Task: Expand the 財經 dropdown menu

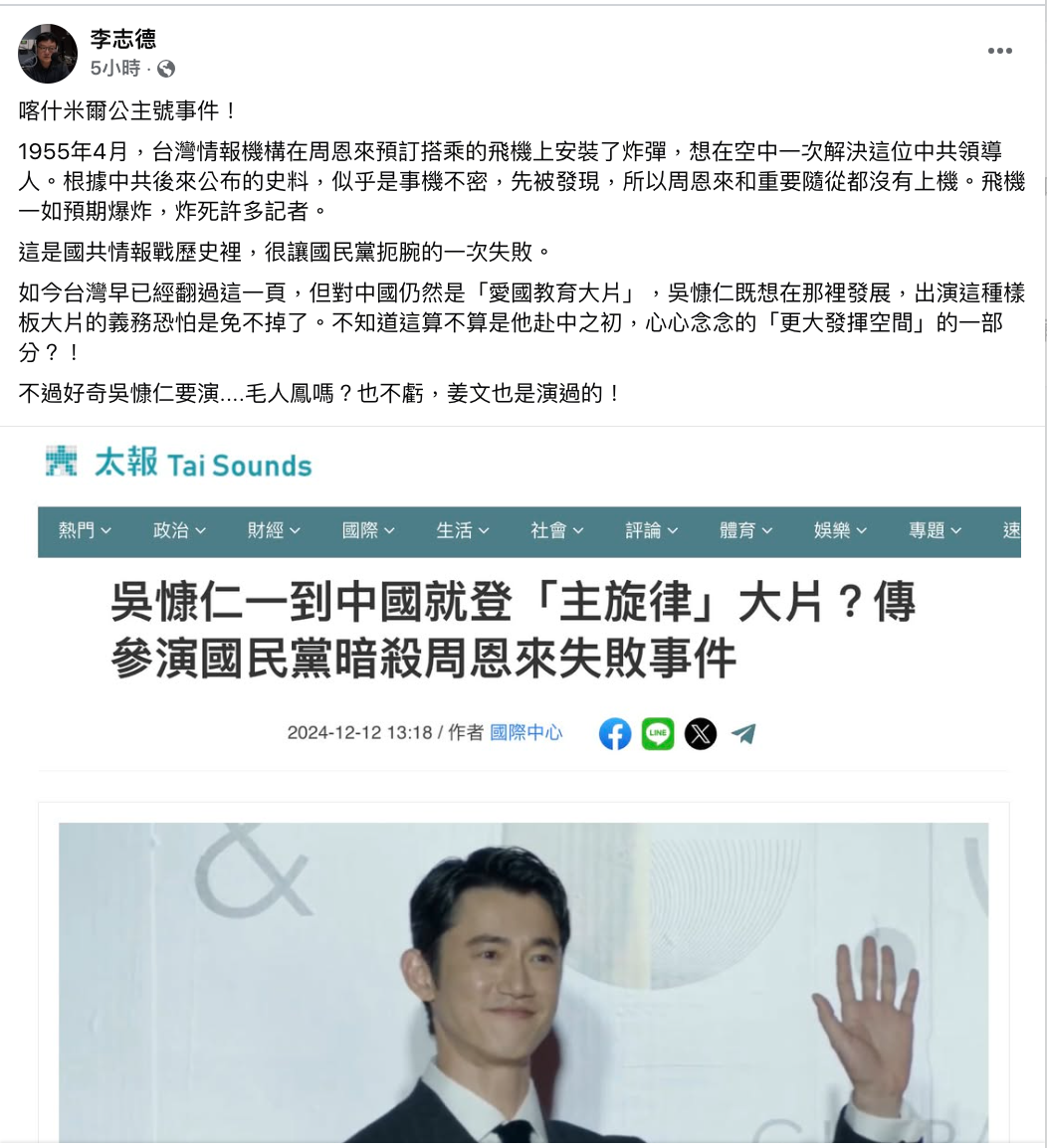Action: click(x=274, y=530)
